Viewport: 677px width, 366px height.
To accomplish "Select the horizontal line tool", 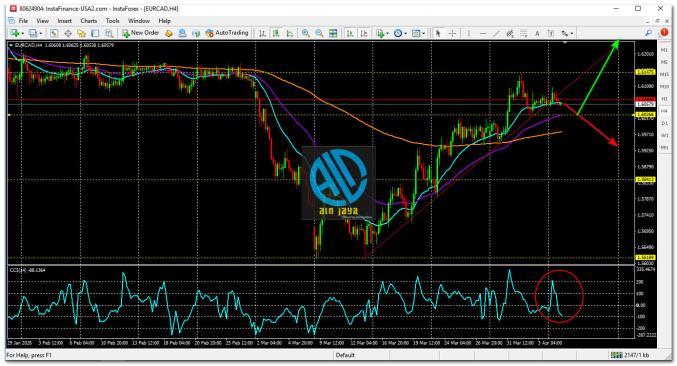I will pos(483,33).
